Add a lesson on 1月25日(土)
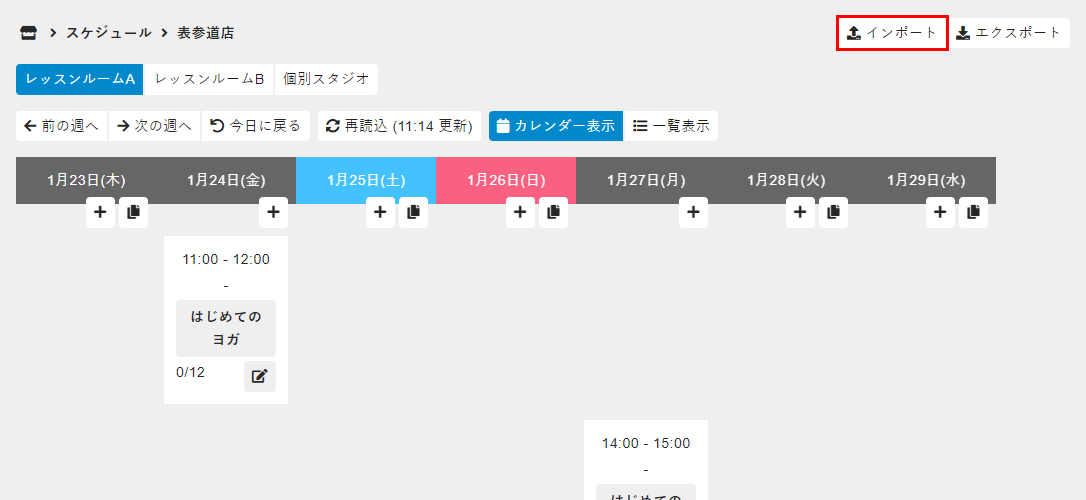The image size is (1086, 500). click(x=380, y=212)
